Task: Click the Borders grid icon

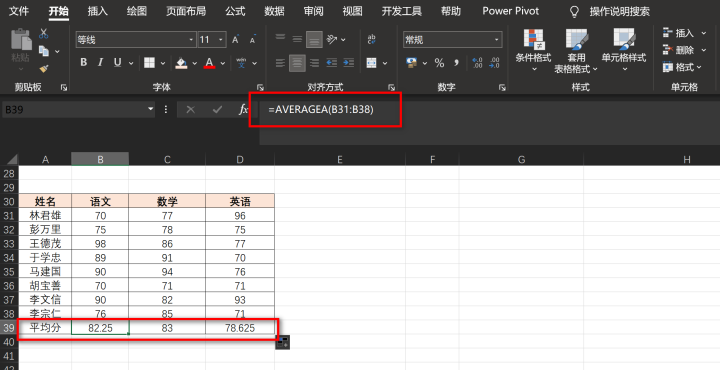Action: click(149, 62)
